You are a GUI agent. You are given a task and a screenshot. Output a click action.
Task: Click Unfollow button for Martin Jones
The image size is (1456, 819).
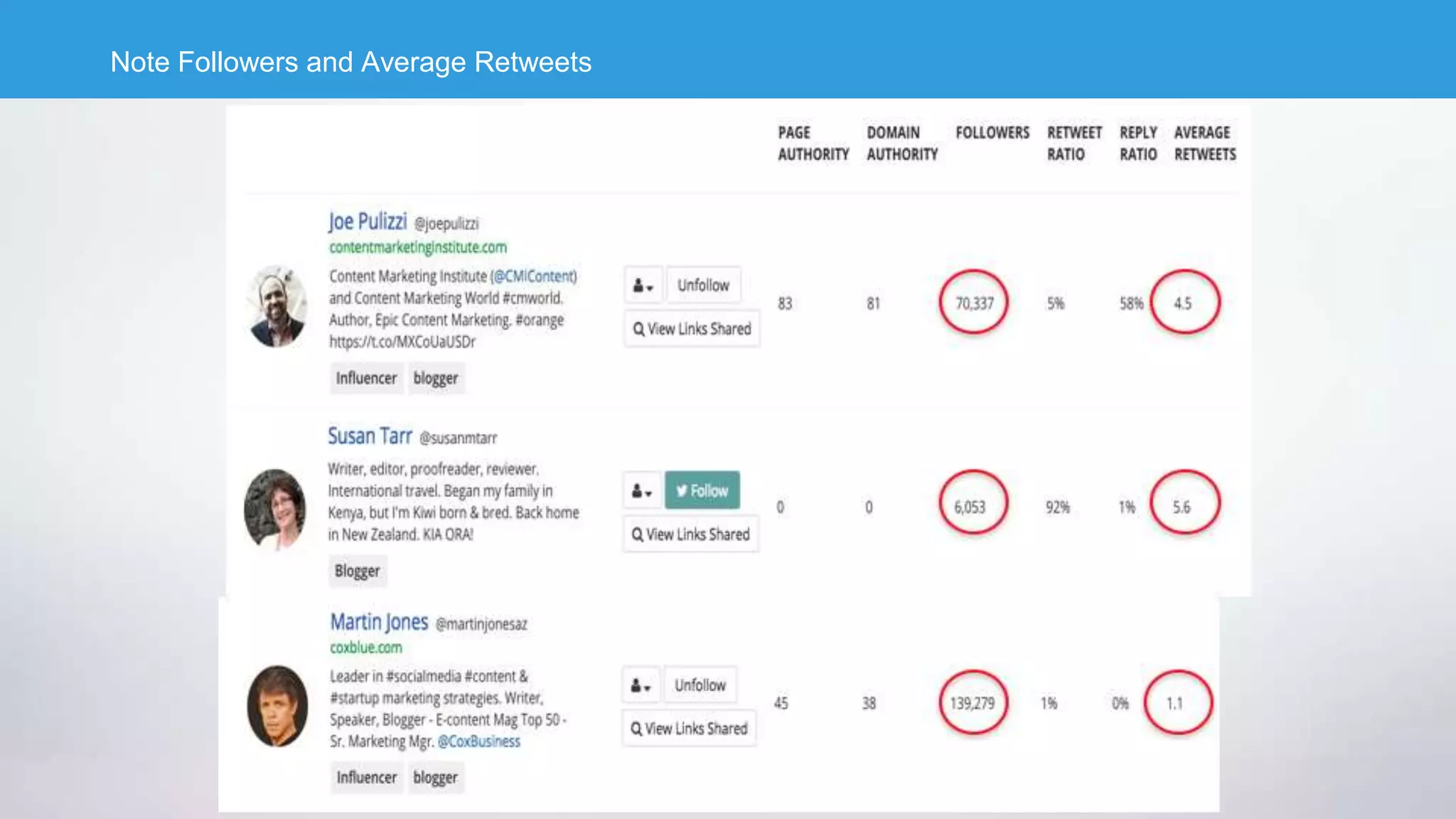tap(700, 685)
